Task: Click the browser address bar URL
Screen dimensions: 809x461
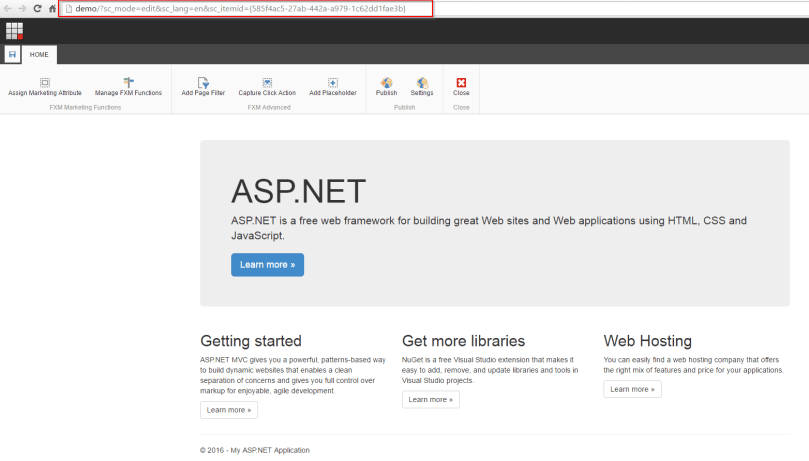Action: pos(240,8)
